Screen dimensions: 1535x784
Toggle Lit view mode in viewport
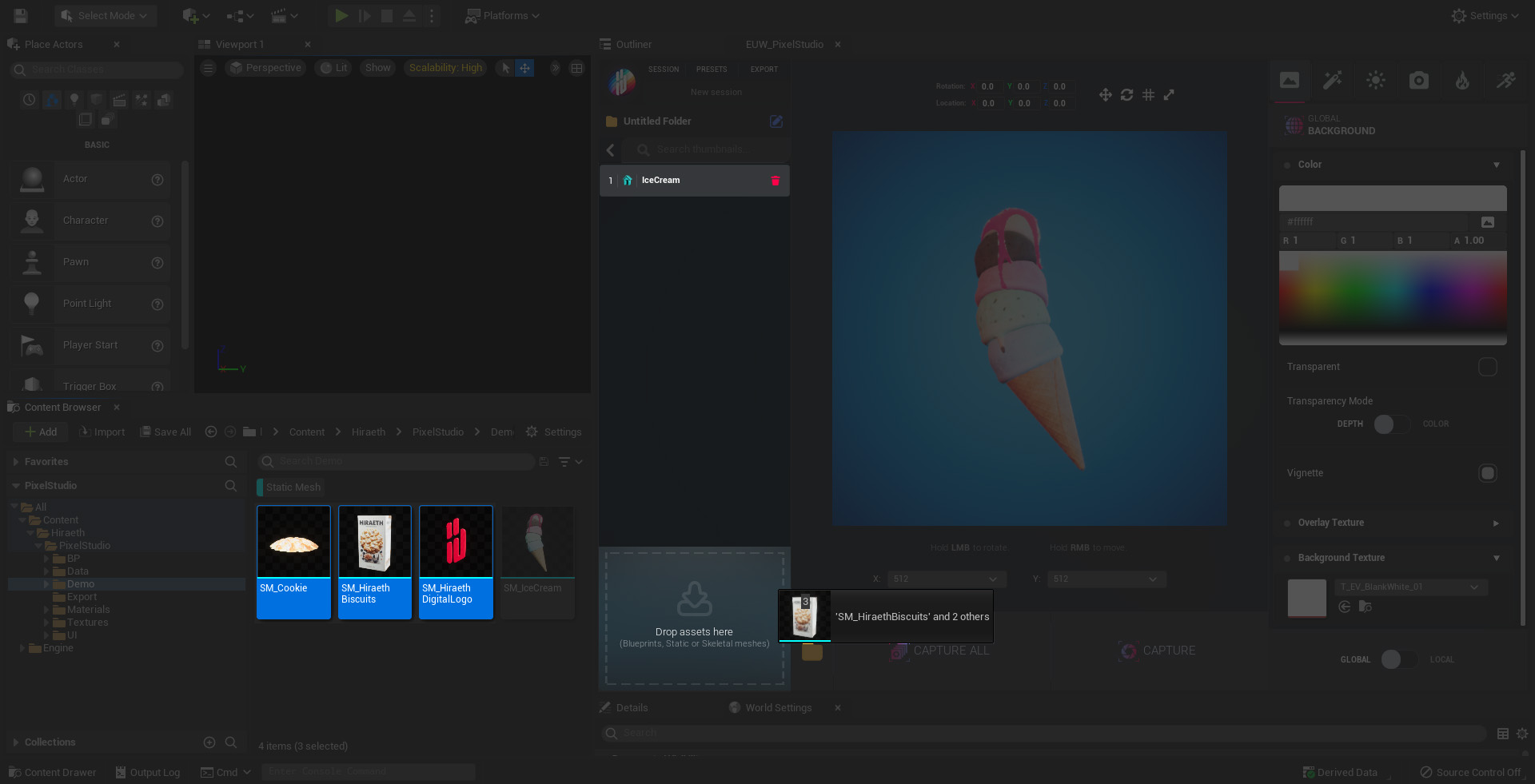click(334, 68)
